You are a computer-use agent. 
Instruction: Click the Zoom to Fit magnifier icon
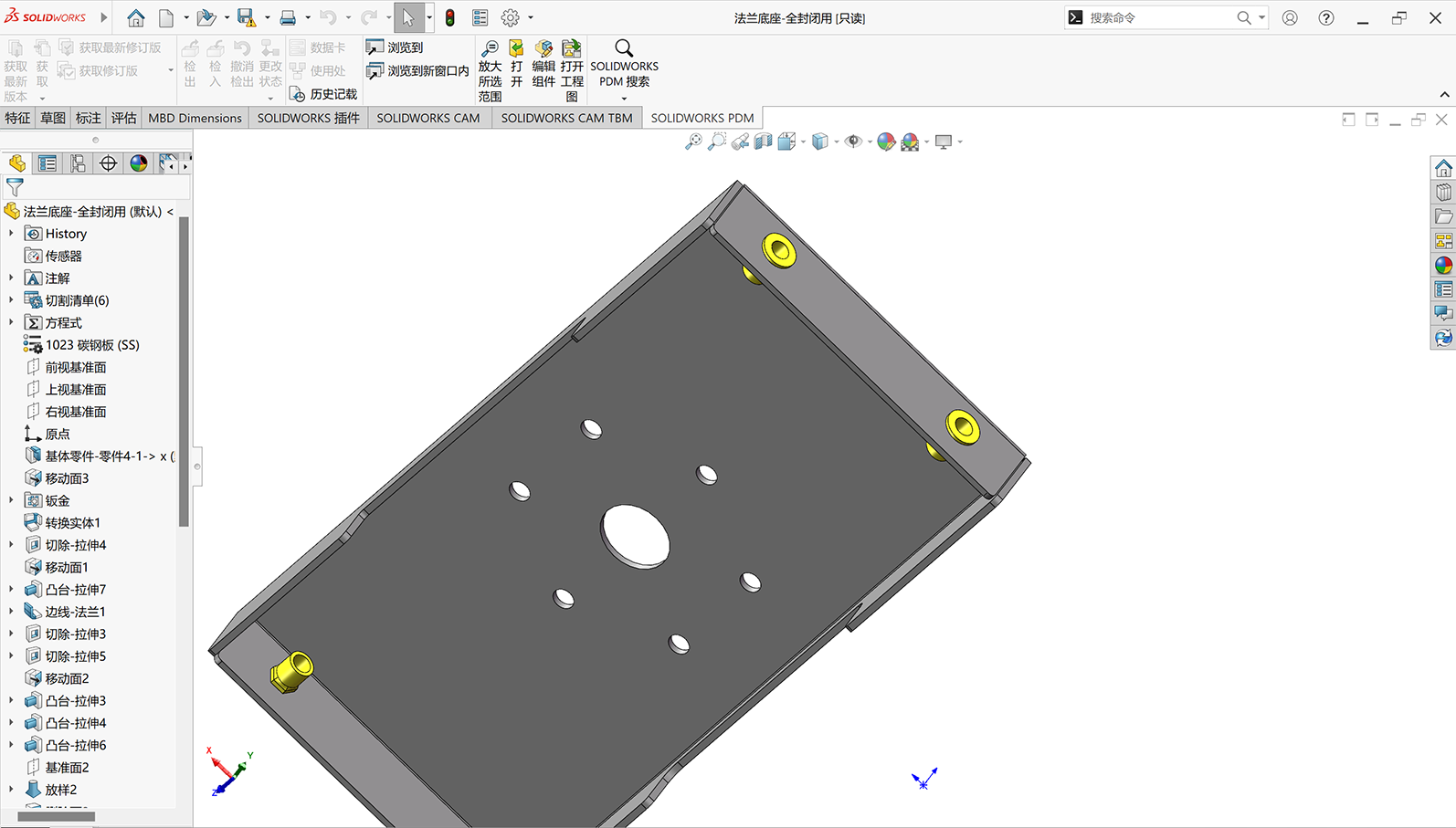click(694, 141)
